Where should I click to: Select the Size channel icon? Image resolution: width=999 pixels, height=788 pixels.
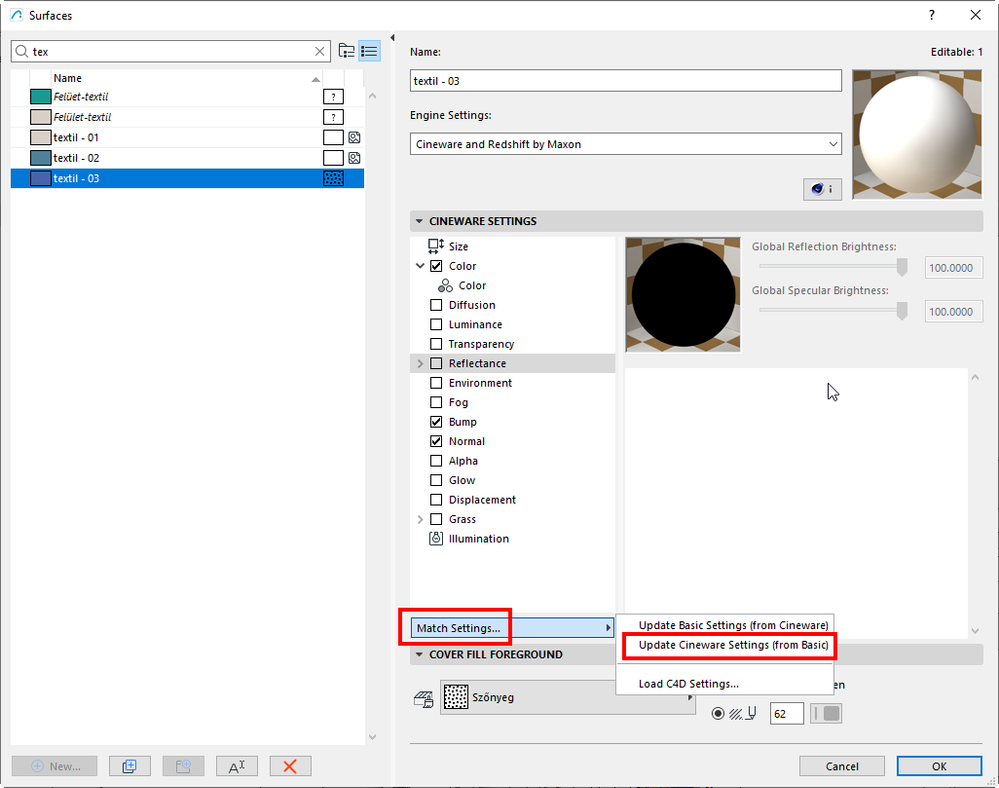coord(436,246)
